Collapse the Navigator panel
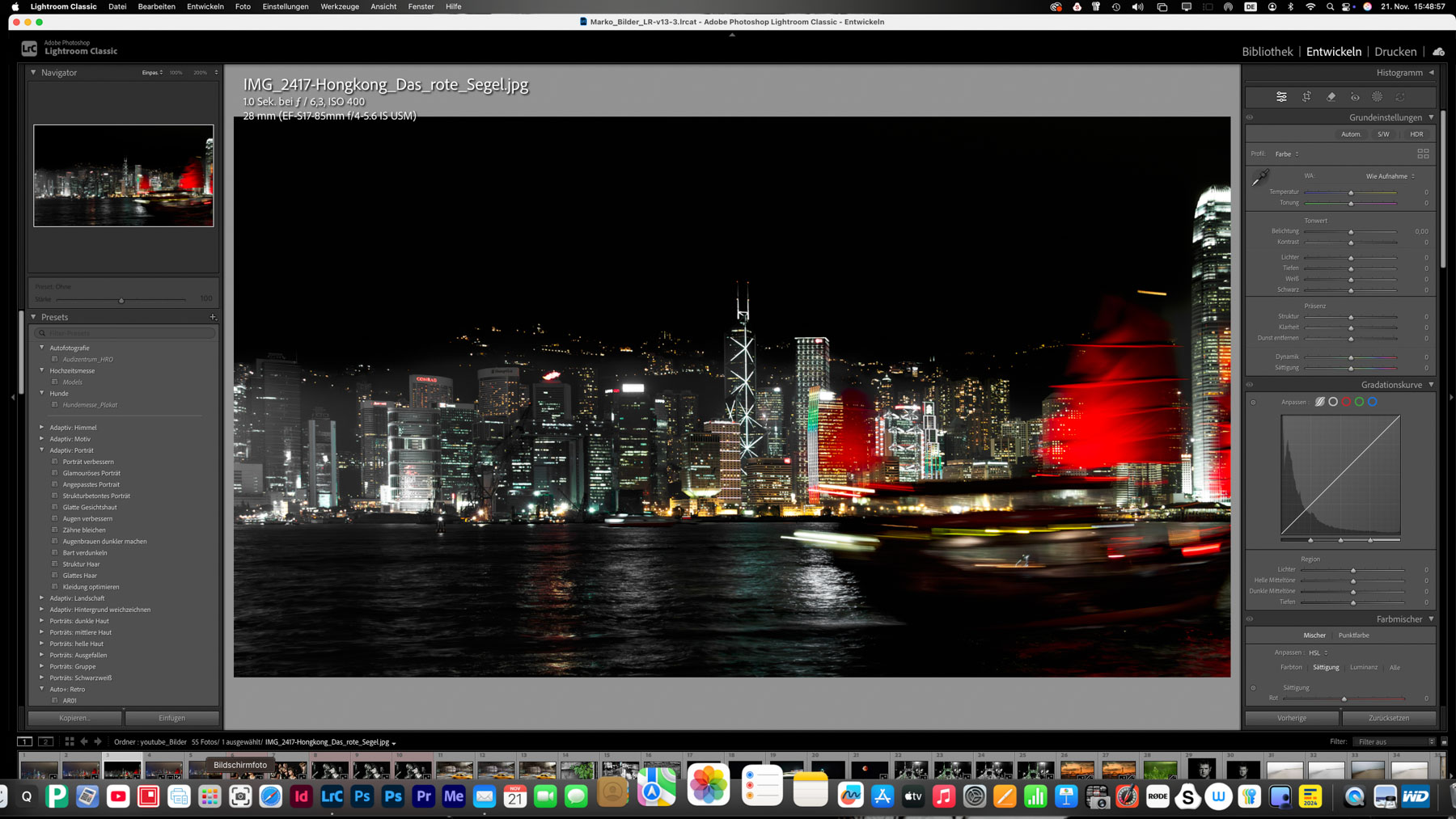Viewport: 1456px width, 819px height. click(33, 73)
